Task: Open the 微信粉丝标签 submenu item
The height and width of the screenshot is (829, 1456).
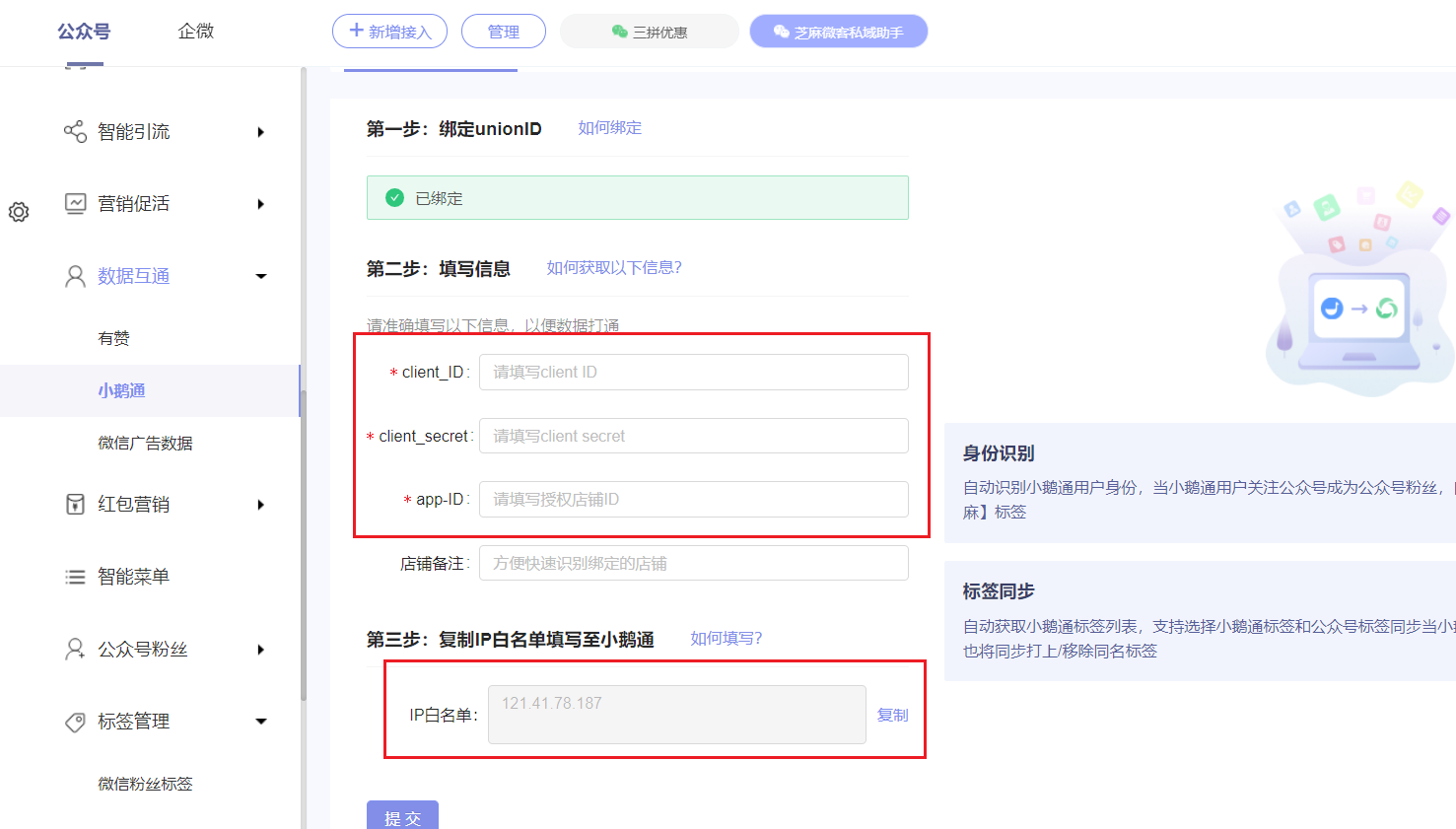Action: [145, 784]
